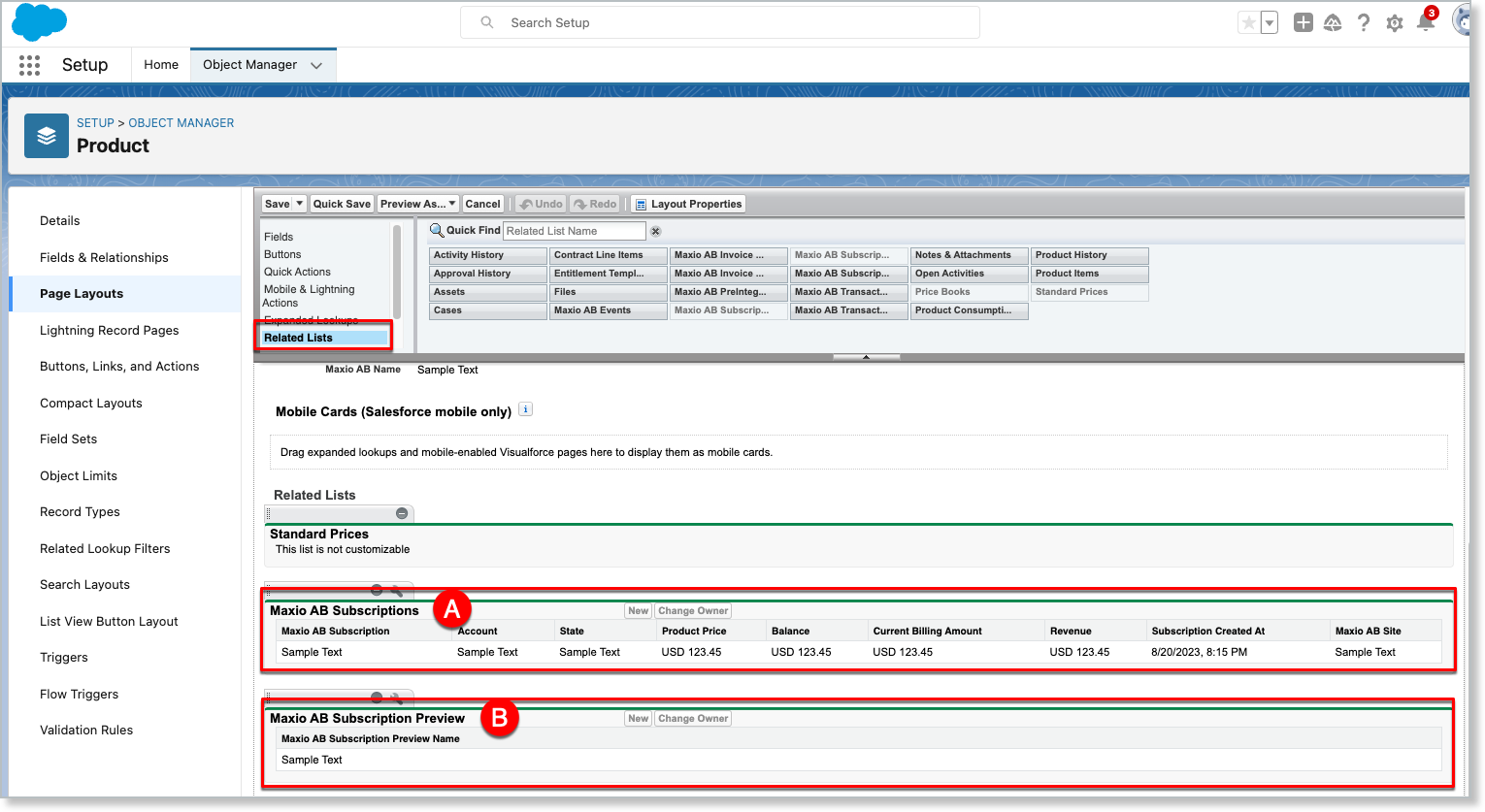
Task: Clear the Quick Find search box
Action: [x=655, y=231]
